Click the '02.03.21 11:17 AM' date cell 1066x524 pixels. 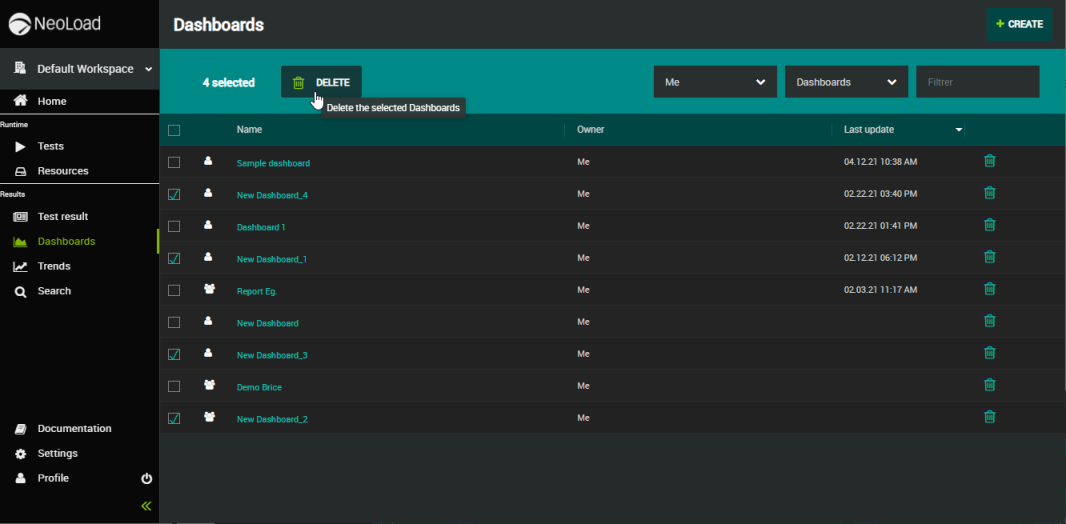click(880, 290)
